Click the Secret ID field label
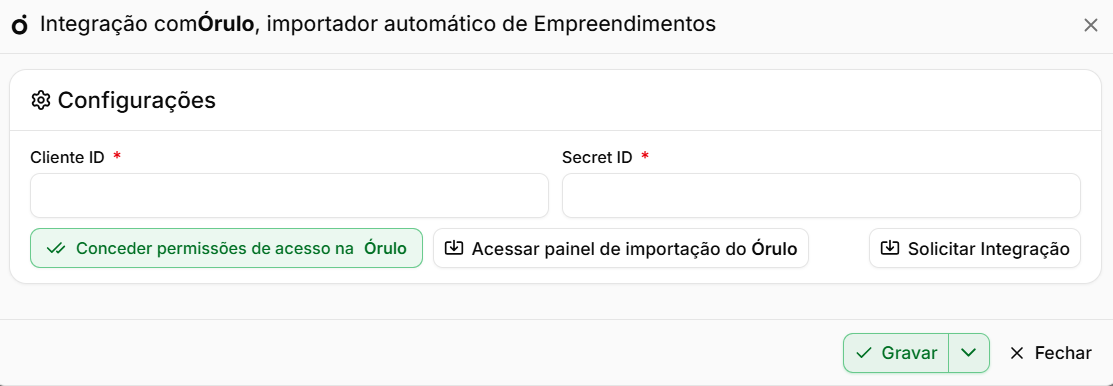Viewport: 1113px width, 386px height. 597,158
